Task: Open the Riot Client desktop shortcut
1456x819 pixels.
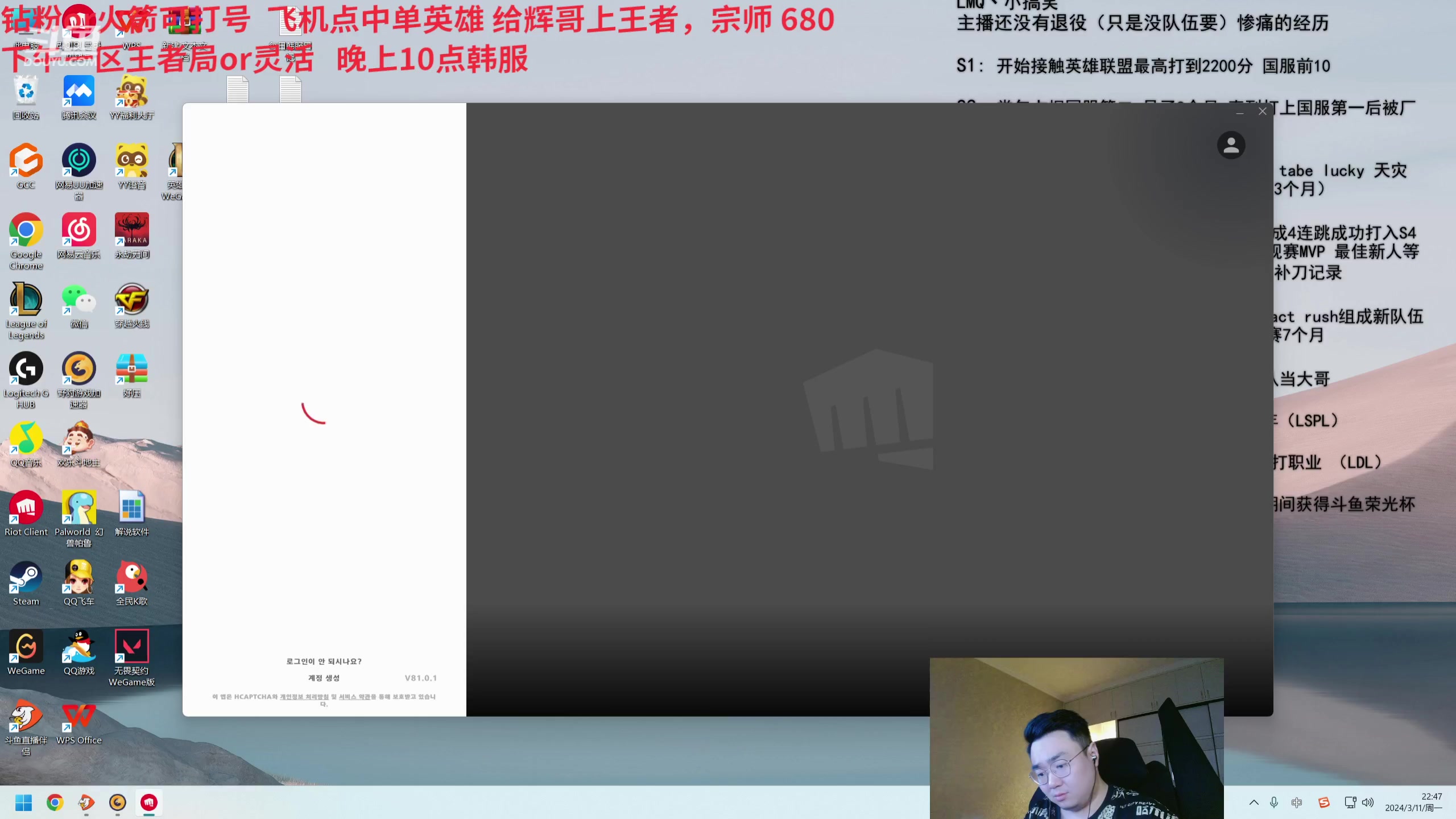Action: point(26,514)
